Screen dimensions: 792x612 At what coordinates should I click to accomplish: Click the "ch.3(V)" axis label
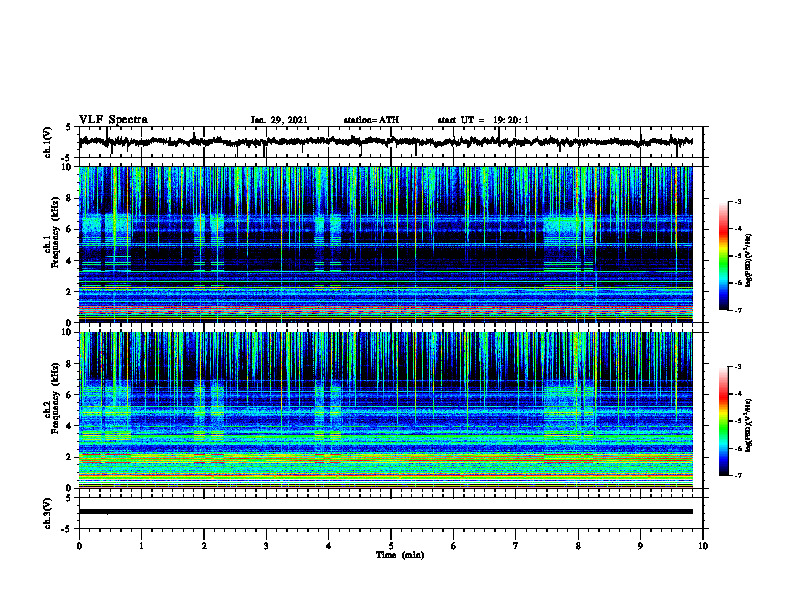48,513
